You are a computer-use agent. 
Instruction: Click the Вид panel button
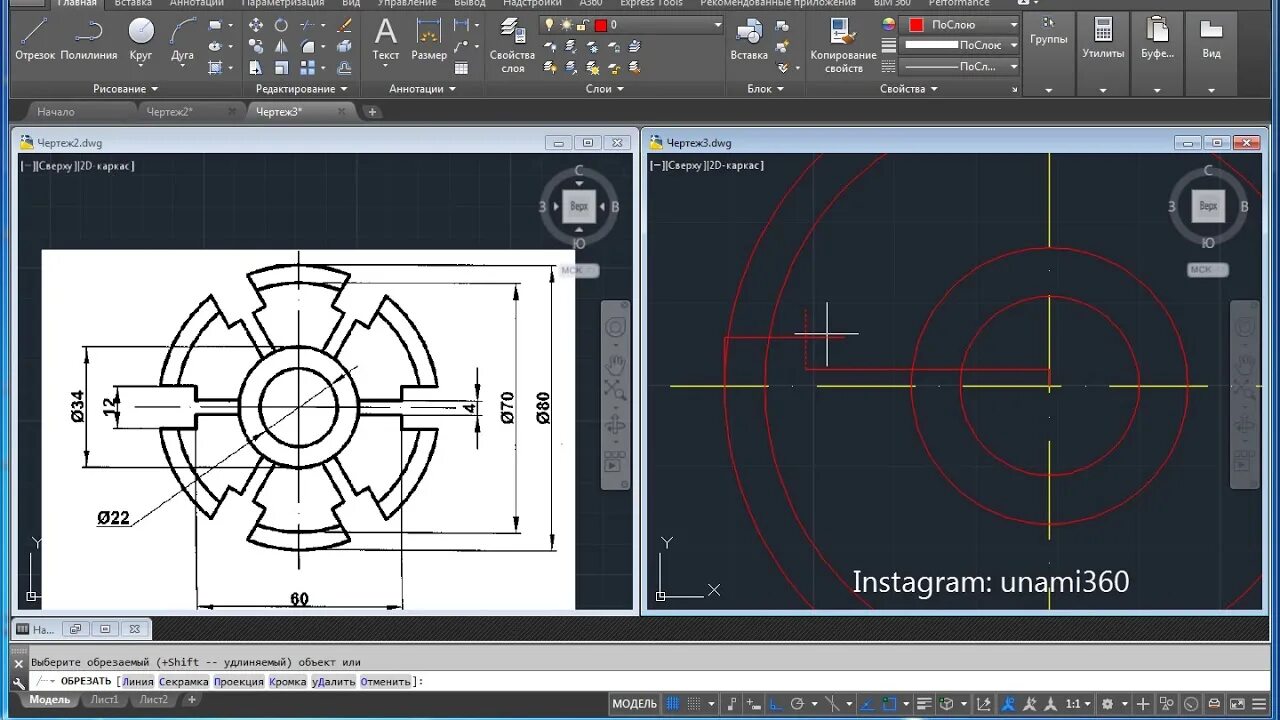1211,55
